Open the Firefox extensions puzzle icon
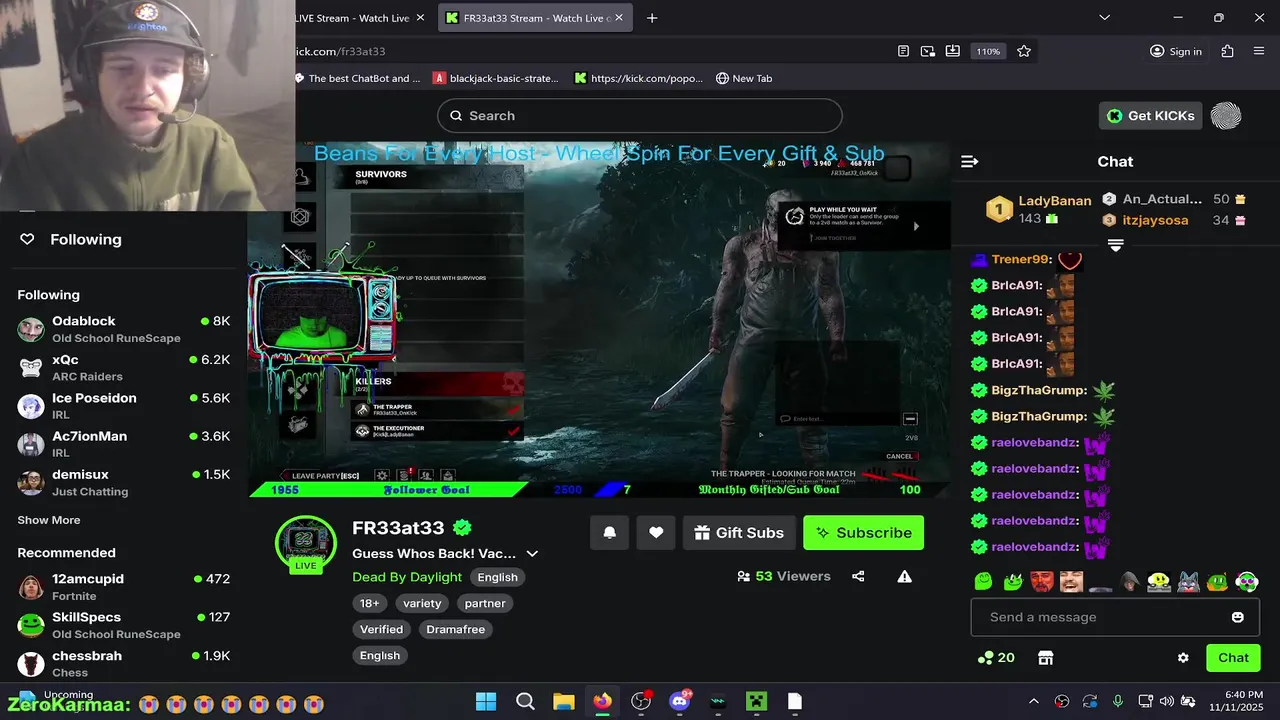 1227,51
